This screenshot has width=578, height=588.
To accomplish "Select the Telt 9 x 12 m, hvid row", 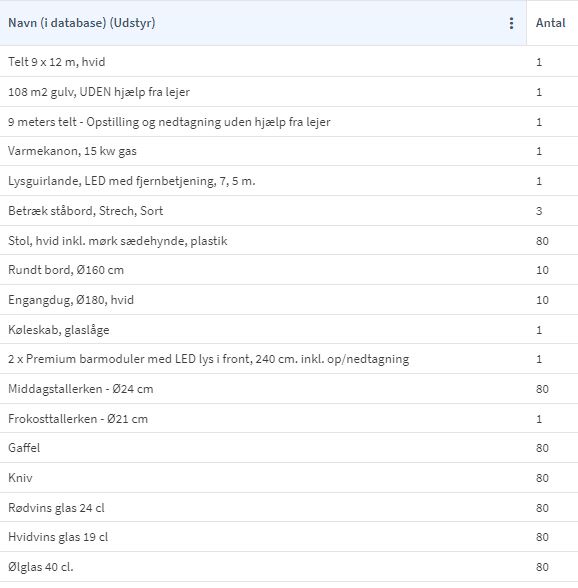I will (x=289, y=62).
